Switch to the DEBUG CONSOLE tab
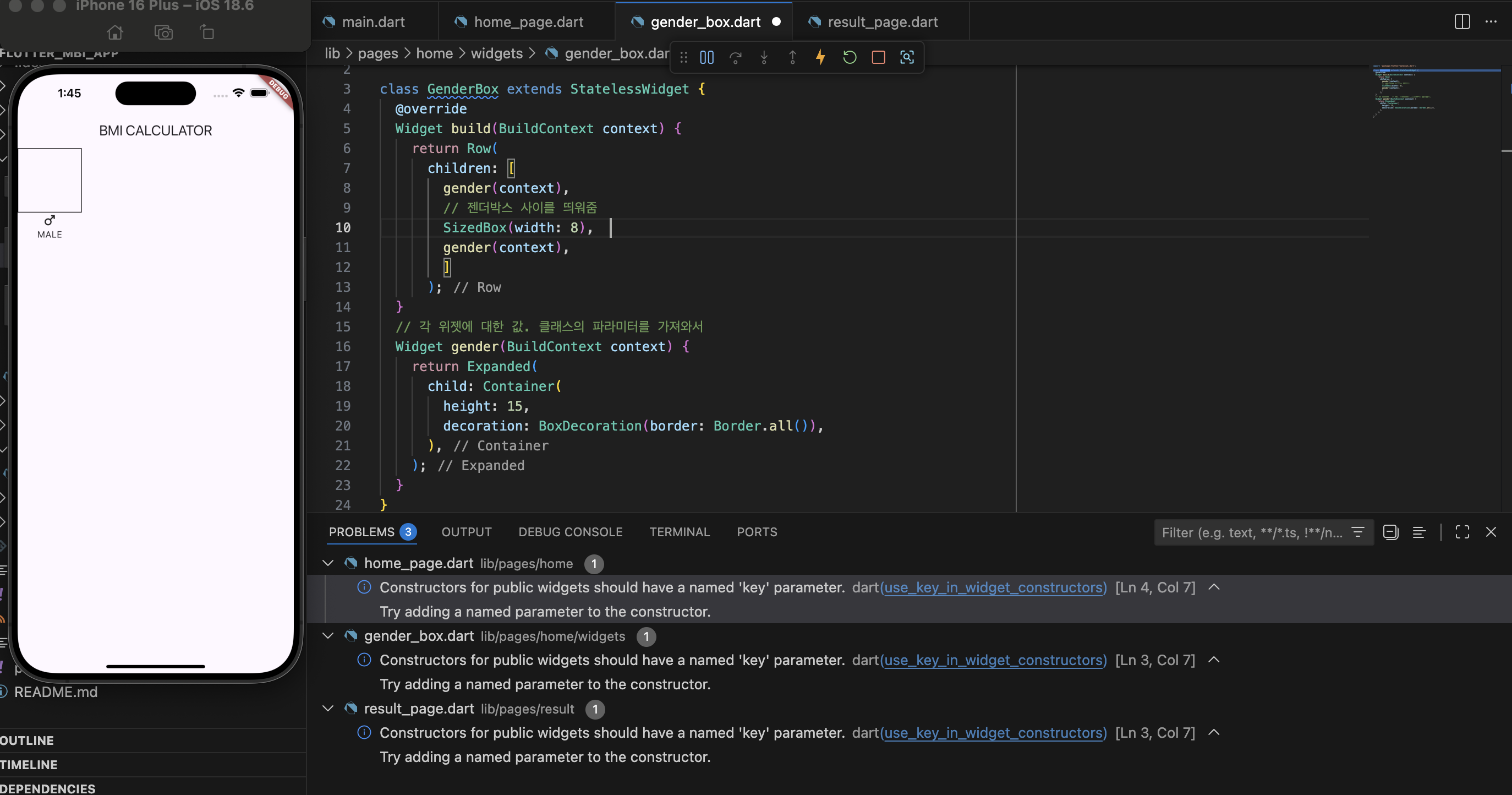1512x795 pixels. tap(570, 532)
